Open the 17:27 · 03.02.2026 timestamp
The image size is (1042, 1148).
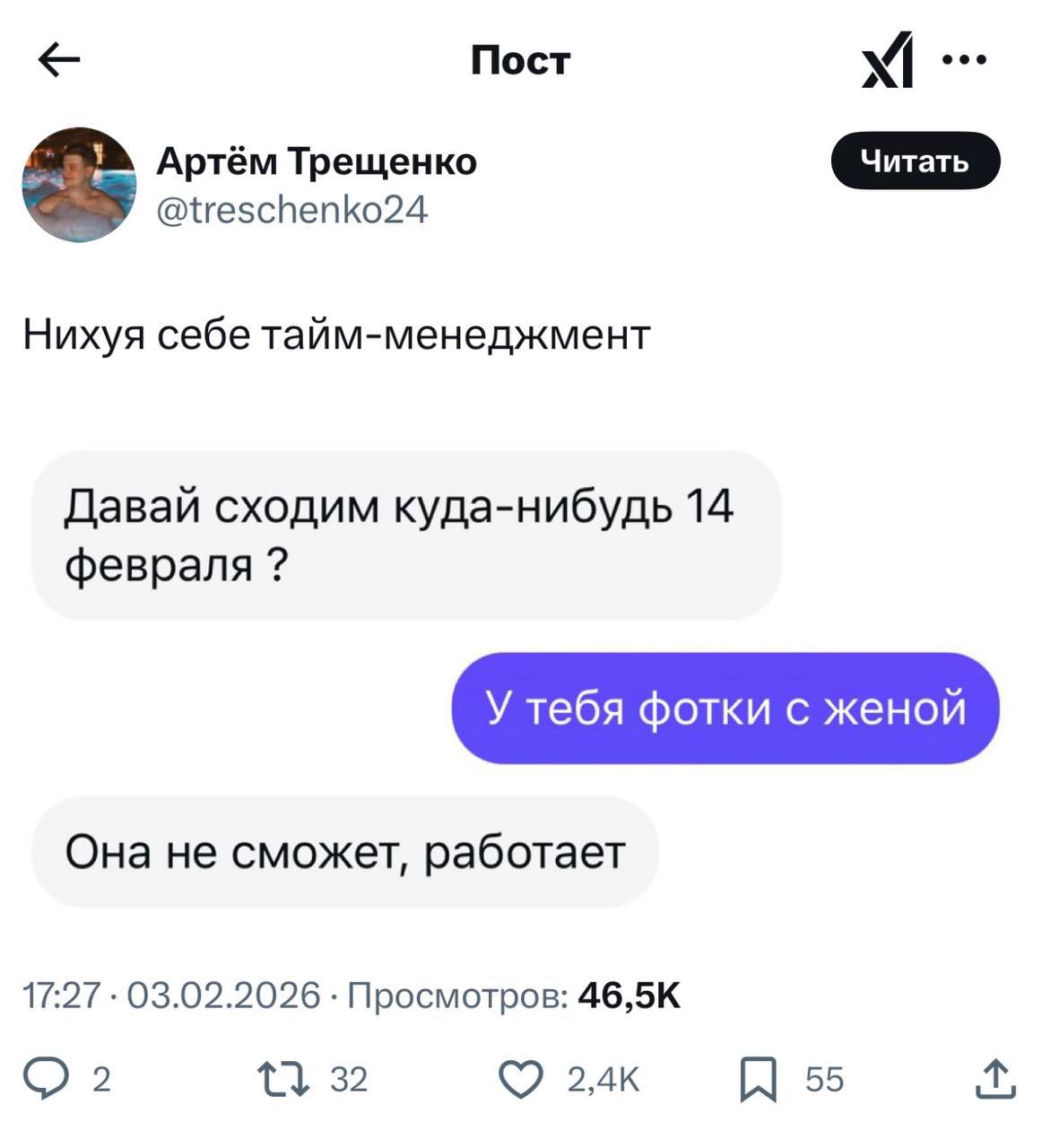(170, 996)
